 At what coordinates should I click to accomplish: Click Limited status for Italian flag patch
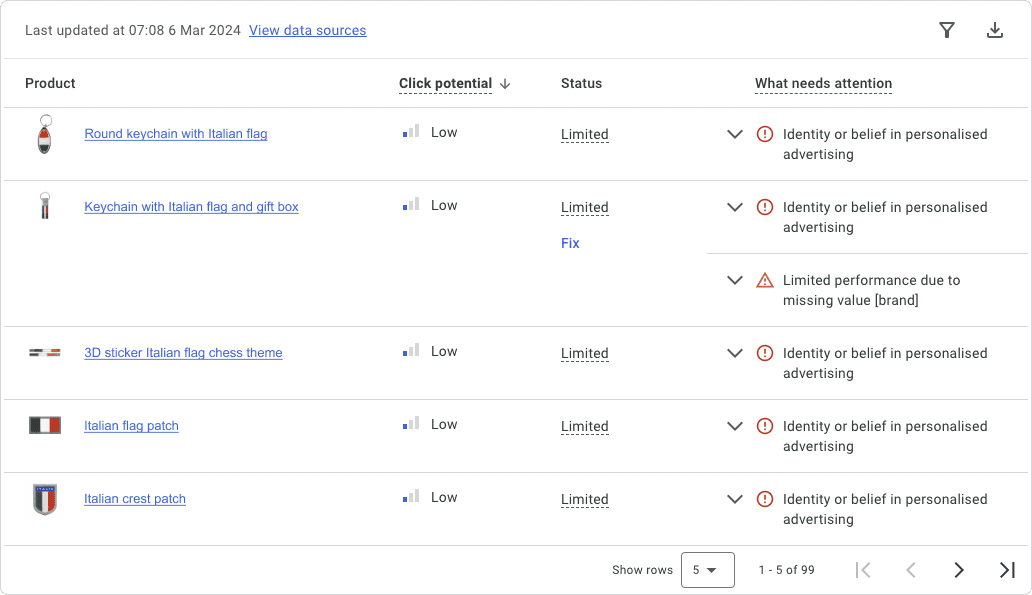point(584,426)
